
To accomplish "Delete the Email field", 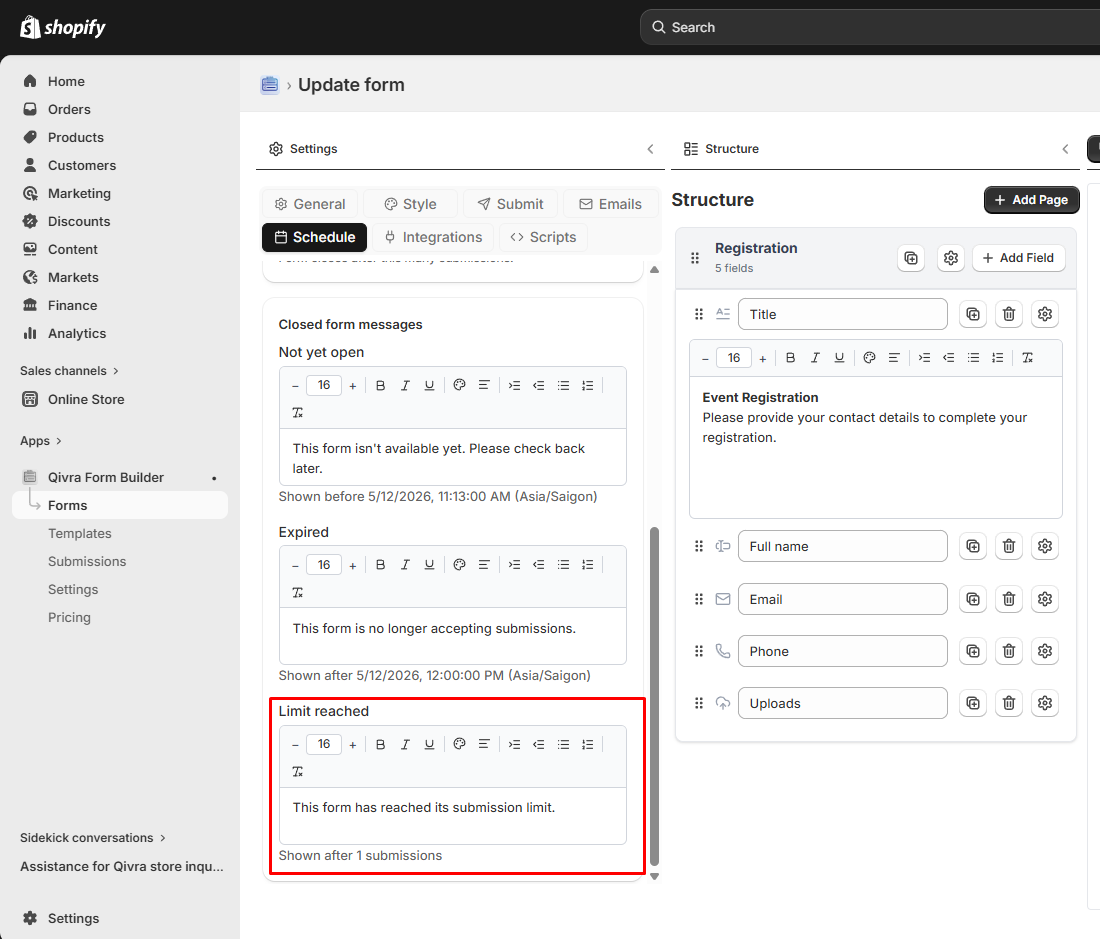I will pyautogui.click(x=1009, y=600).
